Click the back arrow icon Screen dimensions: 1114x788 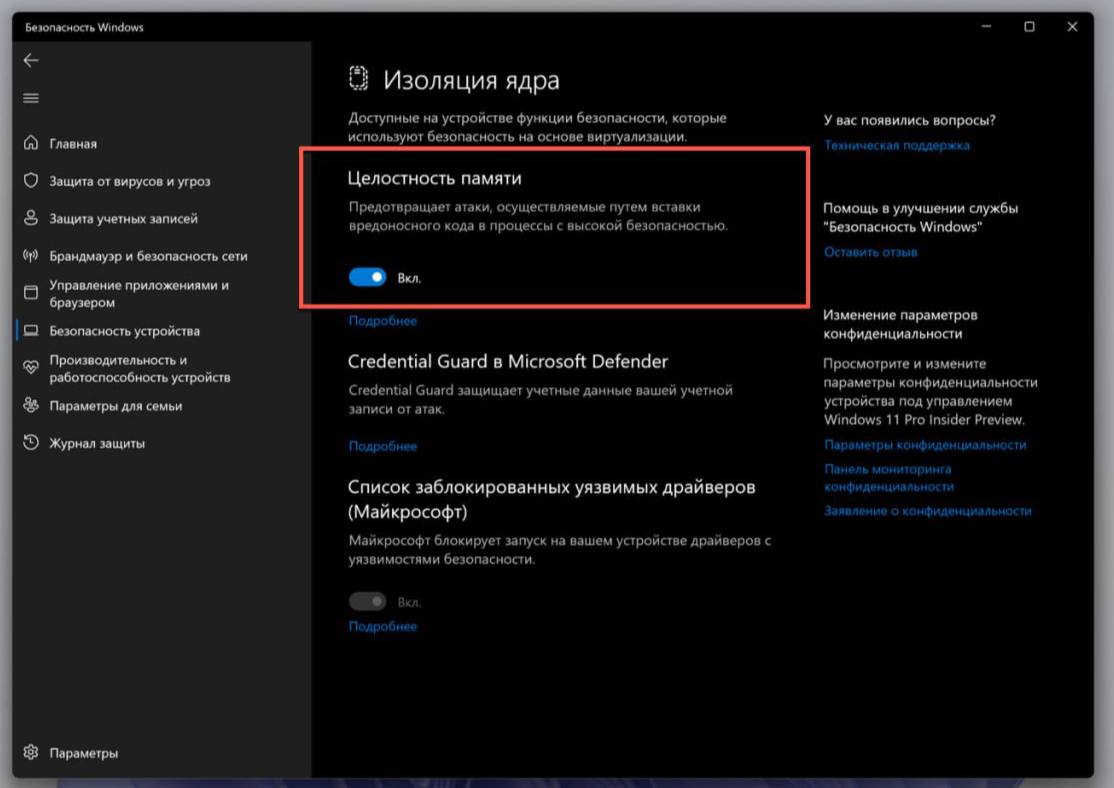tap(31, 60)
